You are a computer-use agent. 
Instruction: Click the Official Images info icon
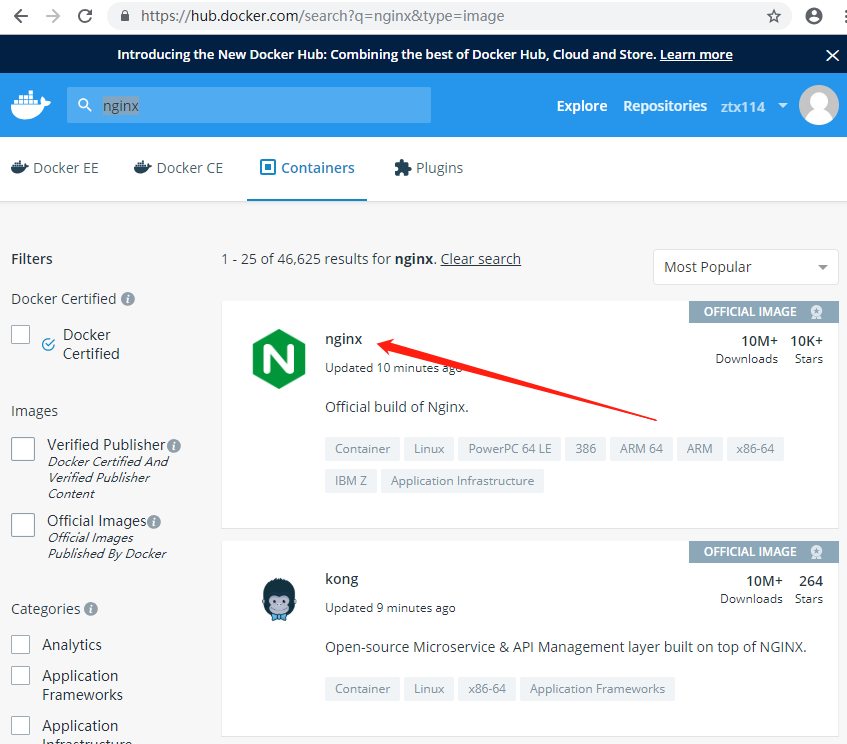154,521
